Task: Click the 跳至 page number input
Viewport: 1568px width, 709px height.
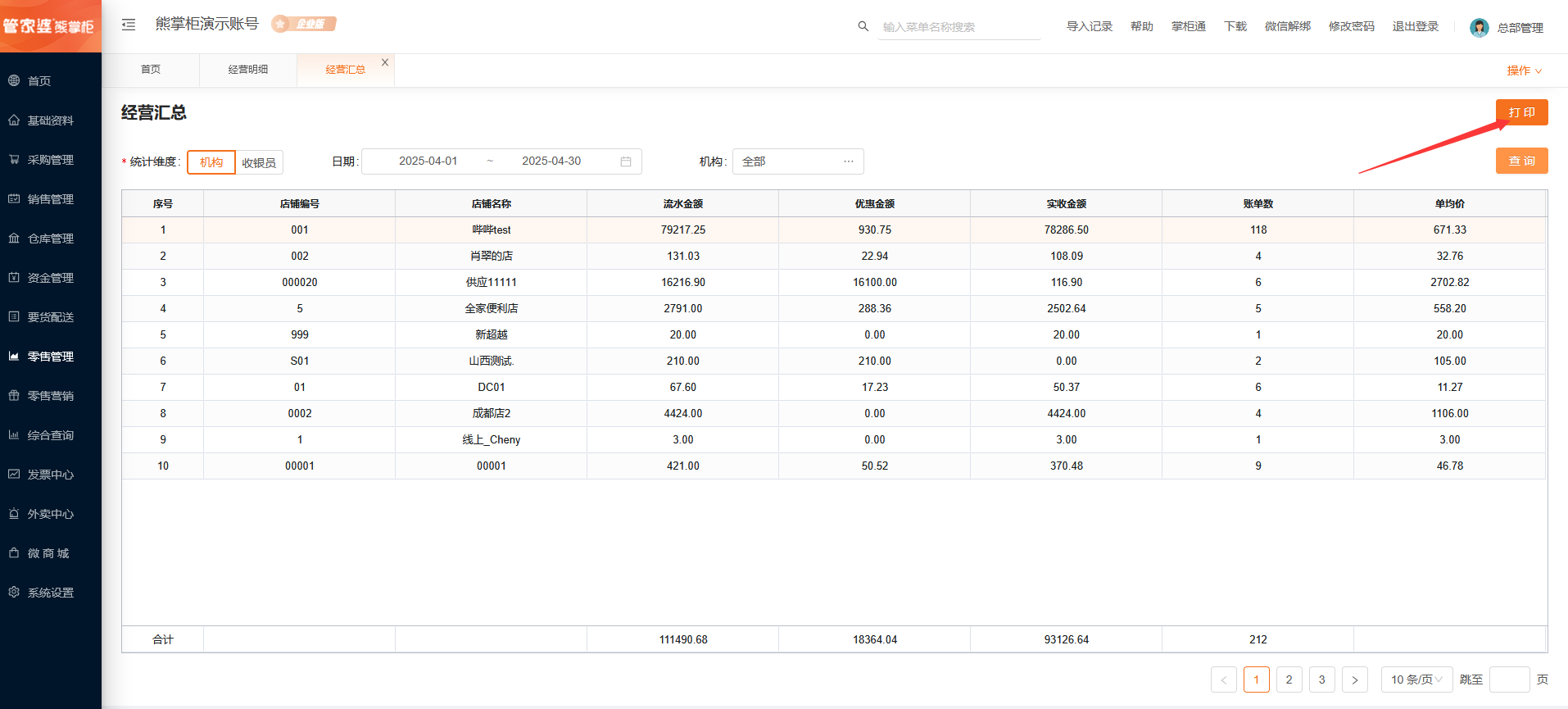Action: (x=1509, y=679)
